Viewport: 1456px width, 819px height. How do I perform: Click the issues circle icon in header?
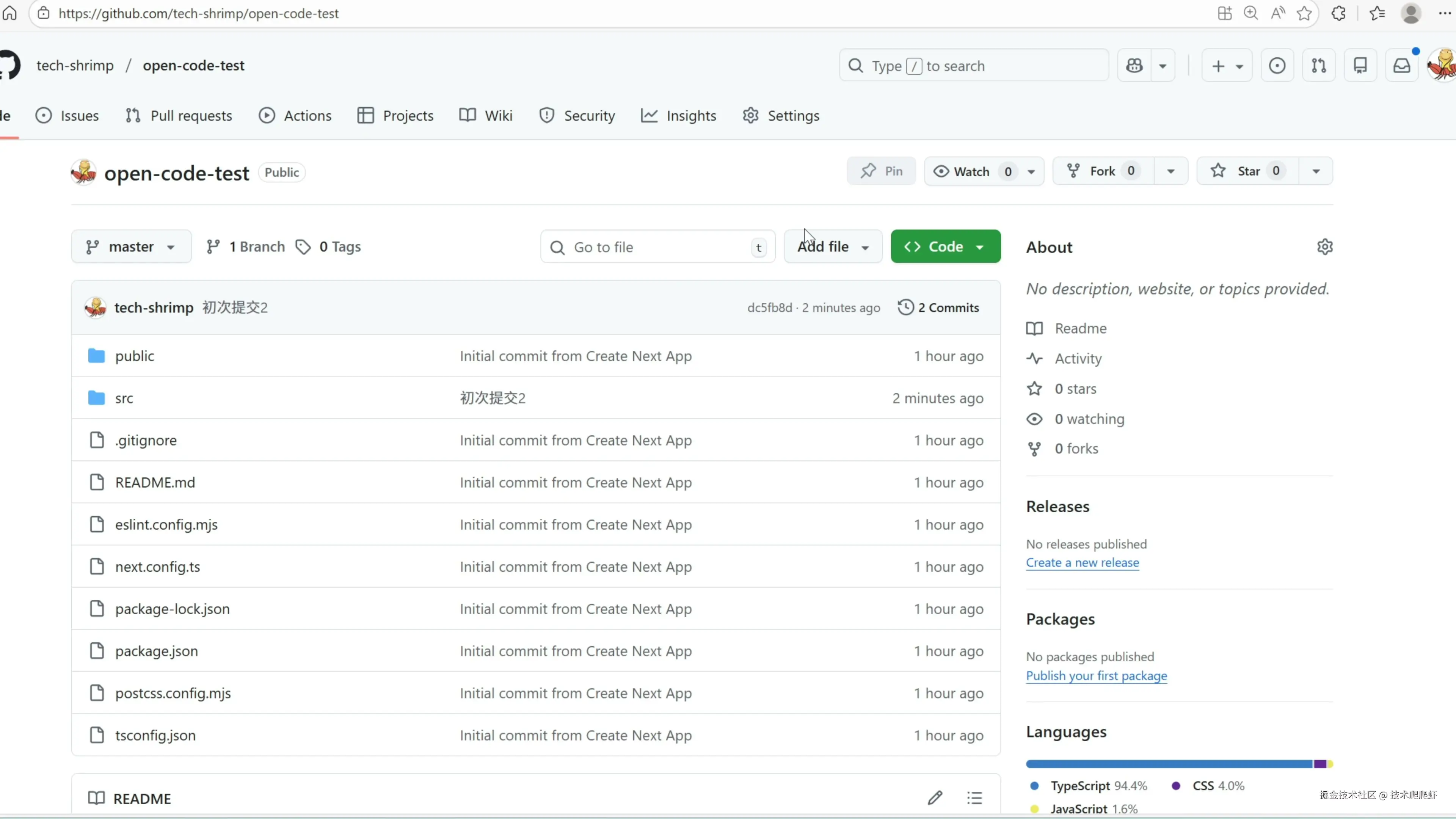click(x=1277, y=66)
